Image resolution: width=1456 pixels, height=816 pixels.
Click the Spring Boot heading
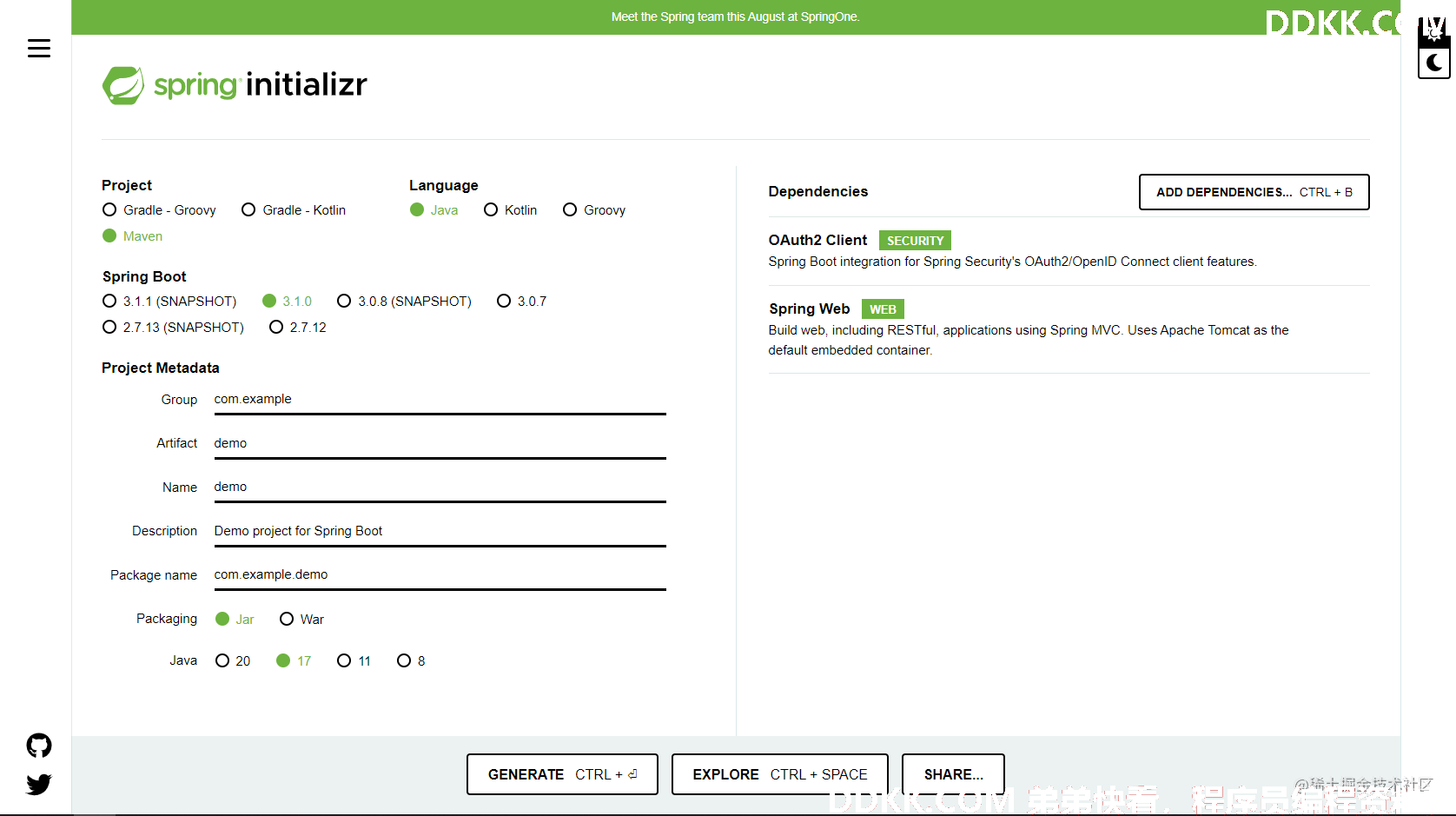pyautogui.click(x=144, y=277)
